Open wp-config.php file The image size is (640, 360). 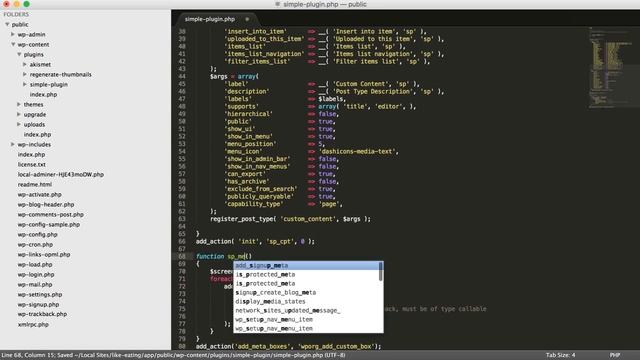pos(38,235)
